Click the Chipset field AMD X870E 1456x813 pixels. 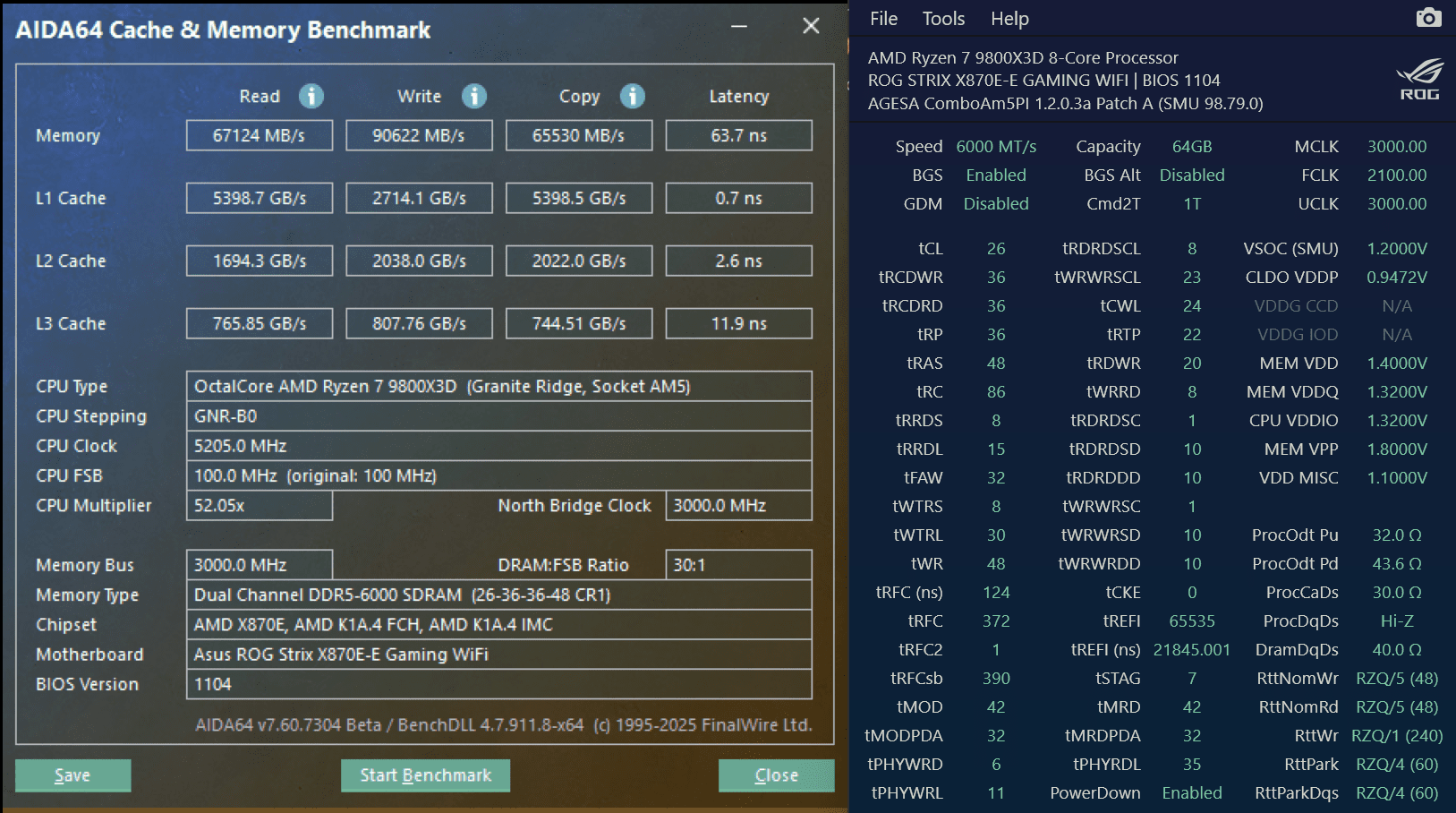point(499,624)
